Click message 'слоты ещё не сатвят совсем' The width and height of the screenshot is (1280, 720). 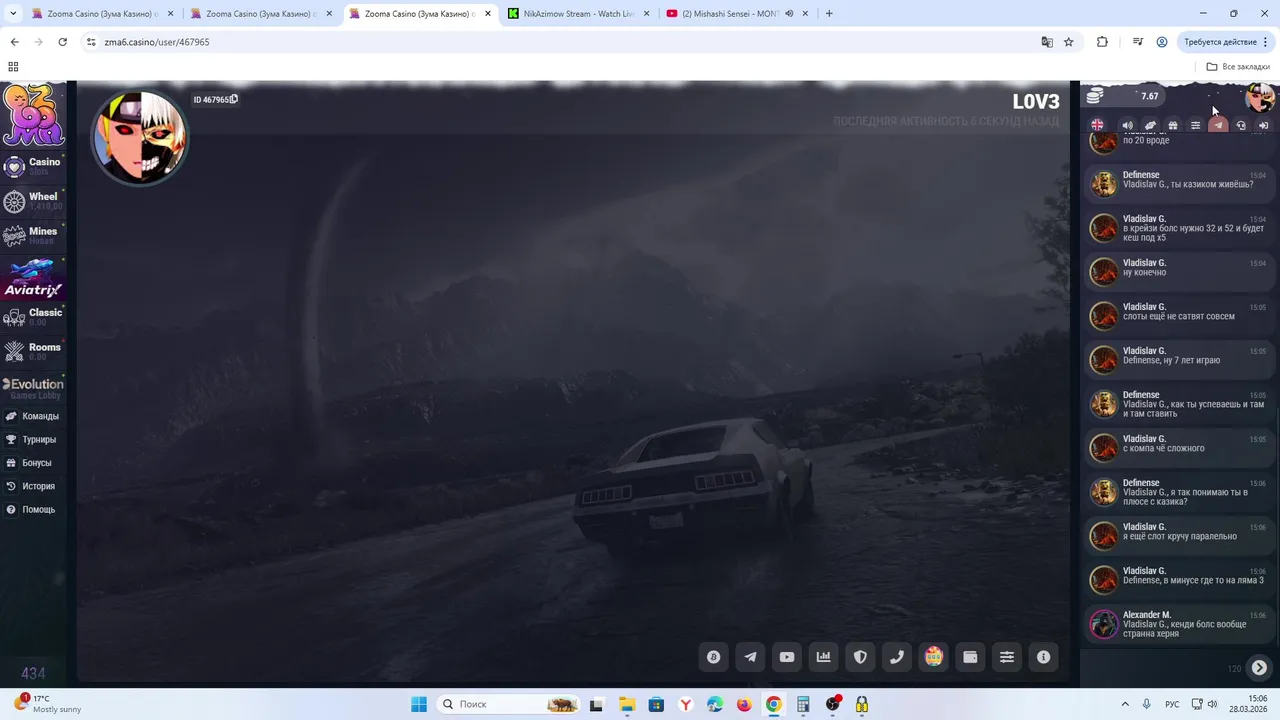point(1178,316)
